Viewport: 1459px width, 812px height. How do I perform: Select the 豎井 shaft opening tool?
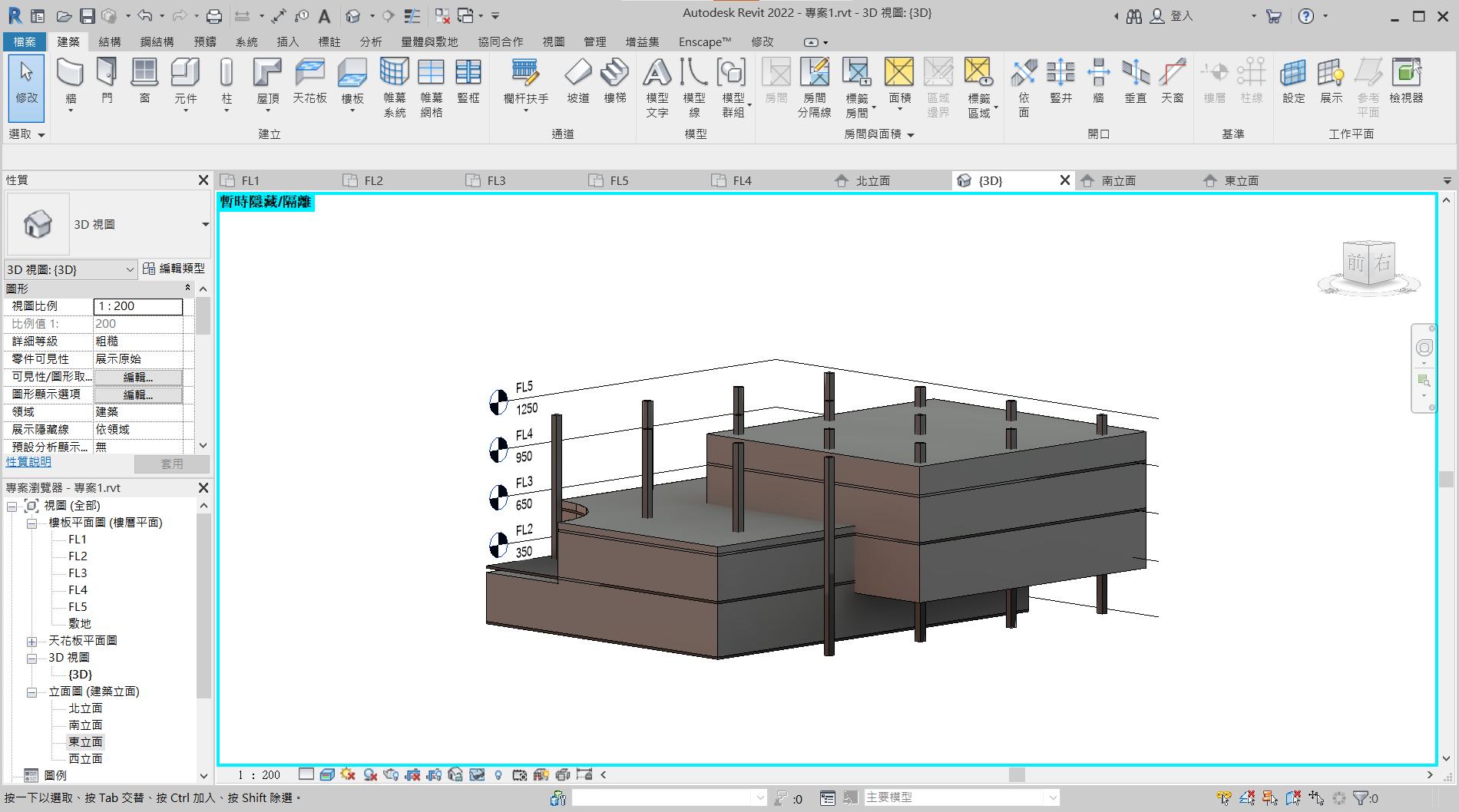1060,81
